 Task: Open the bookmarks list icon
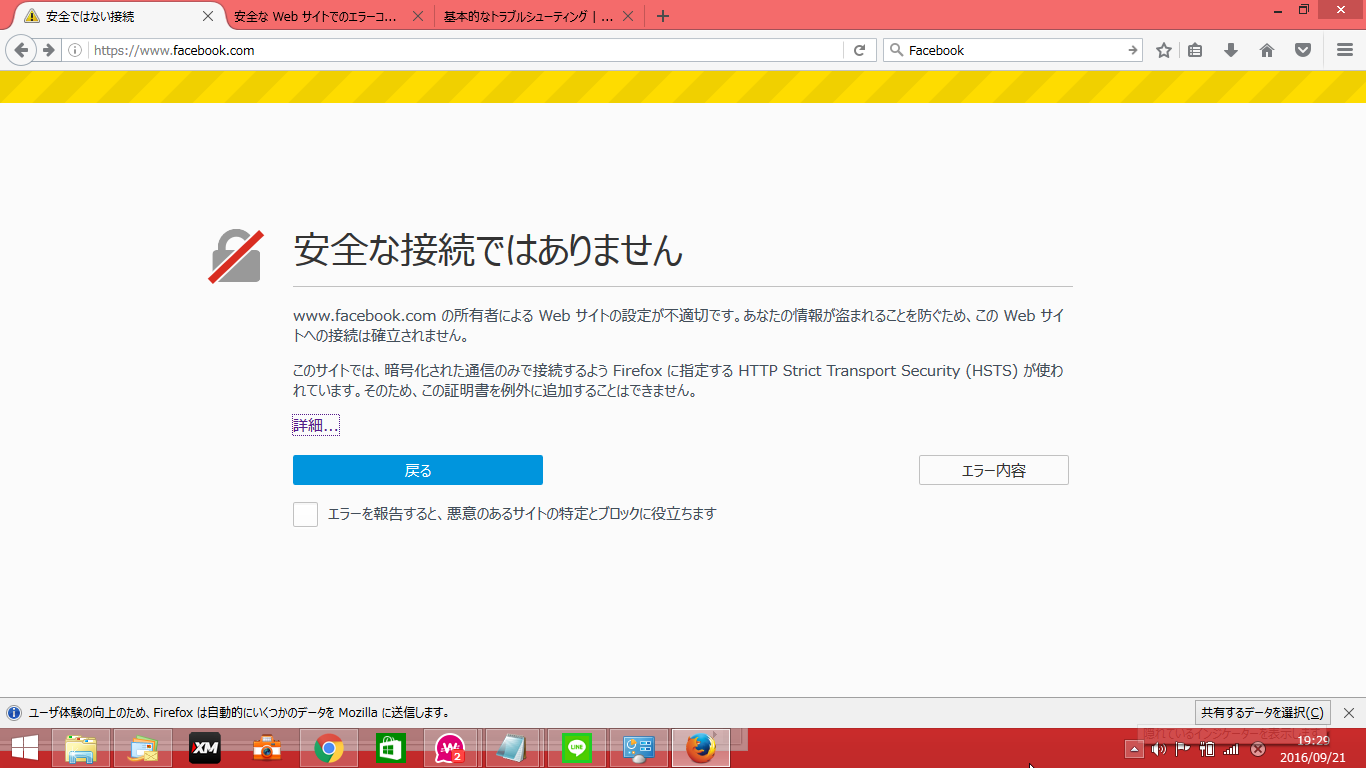pyautogui.click(x=1195, y=50)
